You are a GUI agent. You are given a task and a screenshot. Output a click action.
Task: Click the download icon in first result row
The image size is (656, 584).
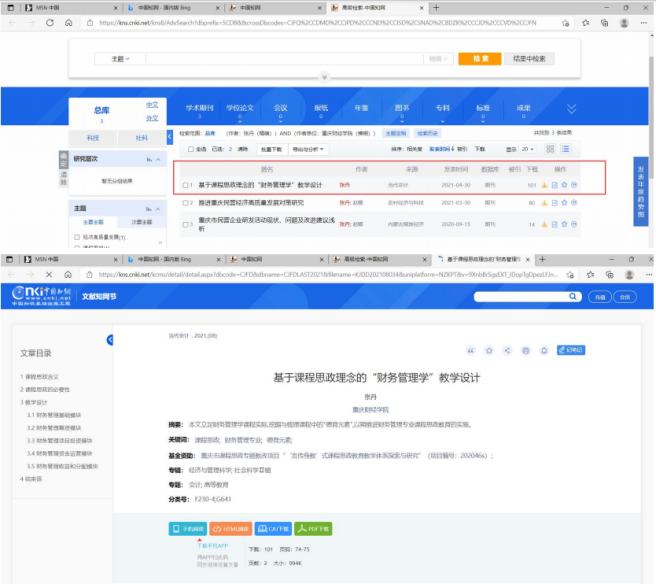click(x=544, y=185)
